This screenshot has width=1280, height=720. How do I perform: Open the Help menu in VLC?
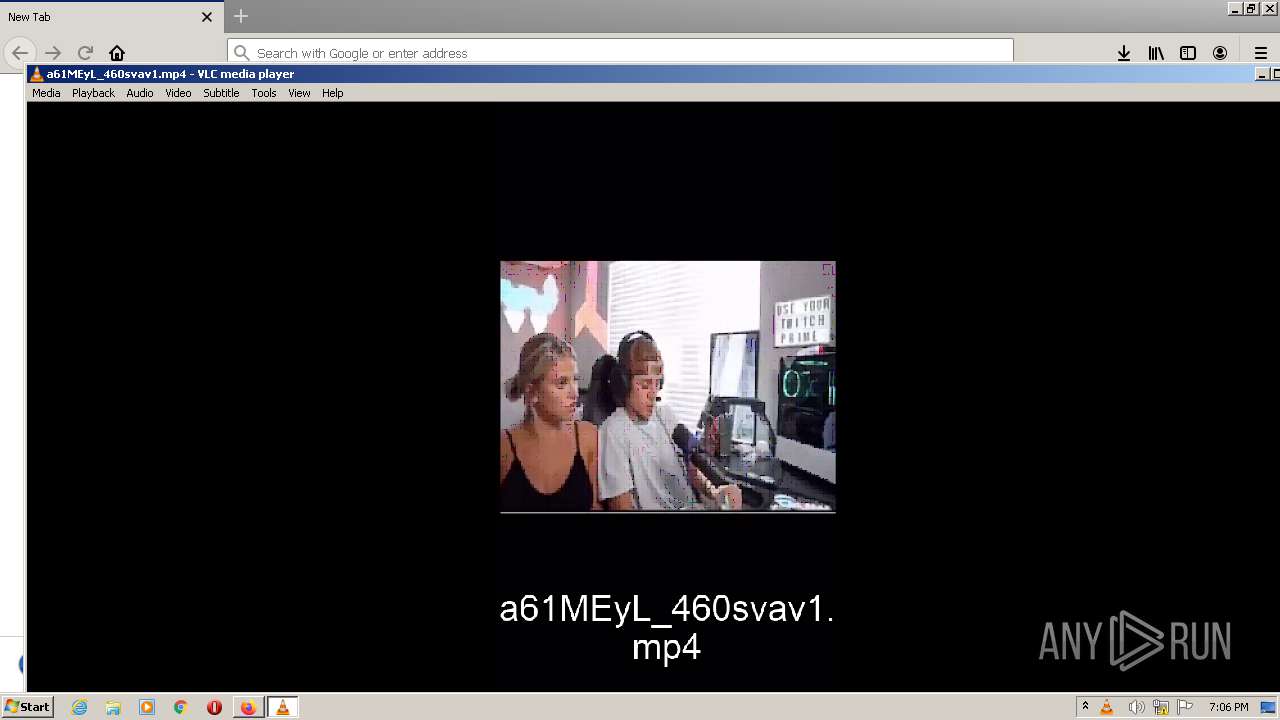pos(333,93)
